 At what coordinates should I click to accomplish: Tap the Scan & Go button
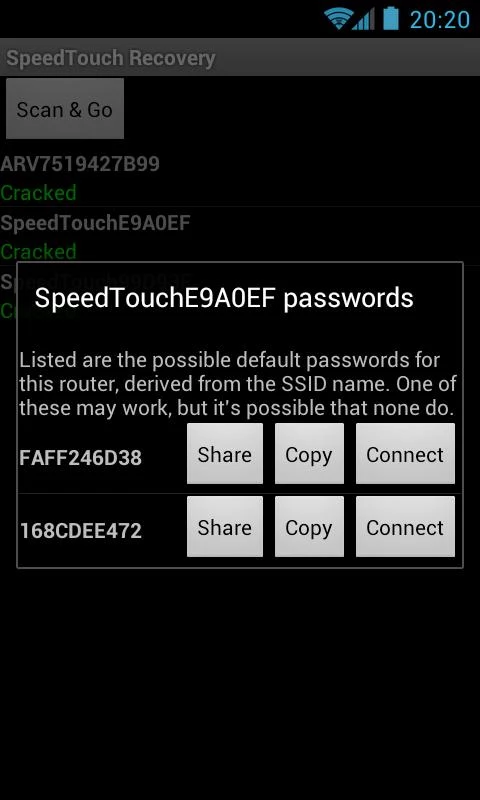65,109
